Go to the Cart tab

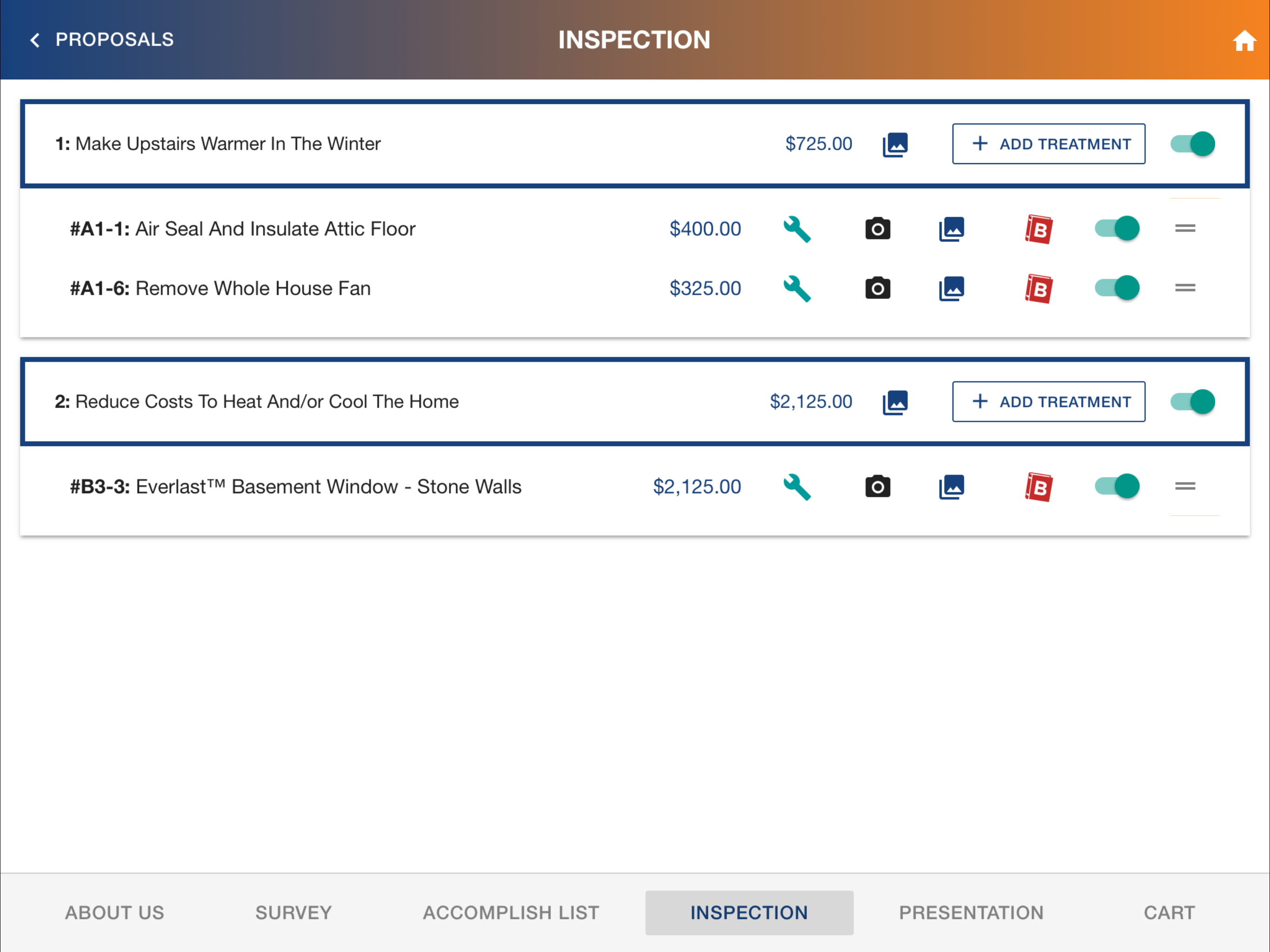(x=1169, y=912)
